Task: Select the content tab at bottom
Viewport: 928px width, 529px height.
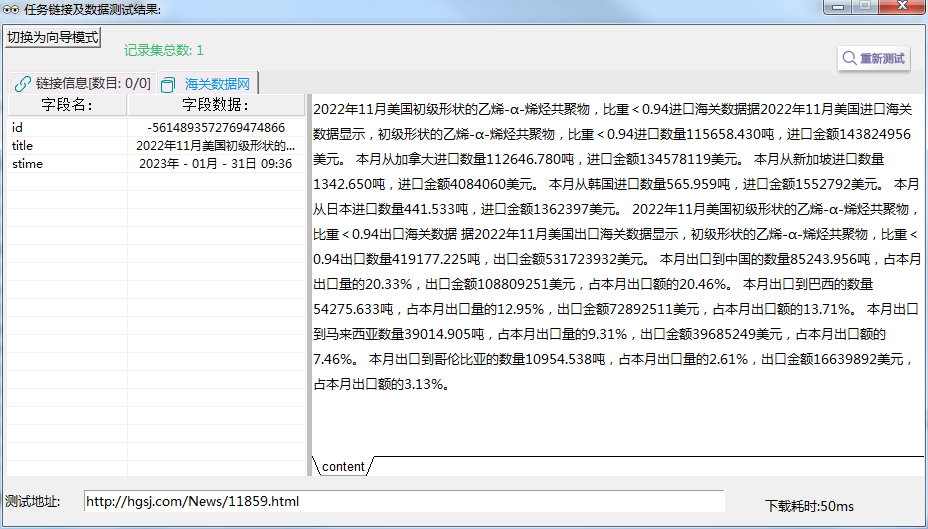Action: pos(343,466)
